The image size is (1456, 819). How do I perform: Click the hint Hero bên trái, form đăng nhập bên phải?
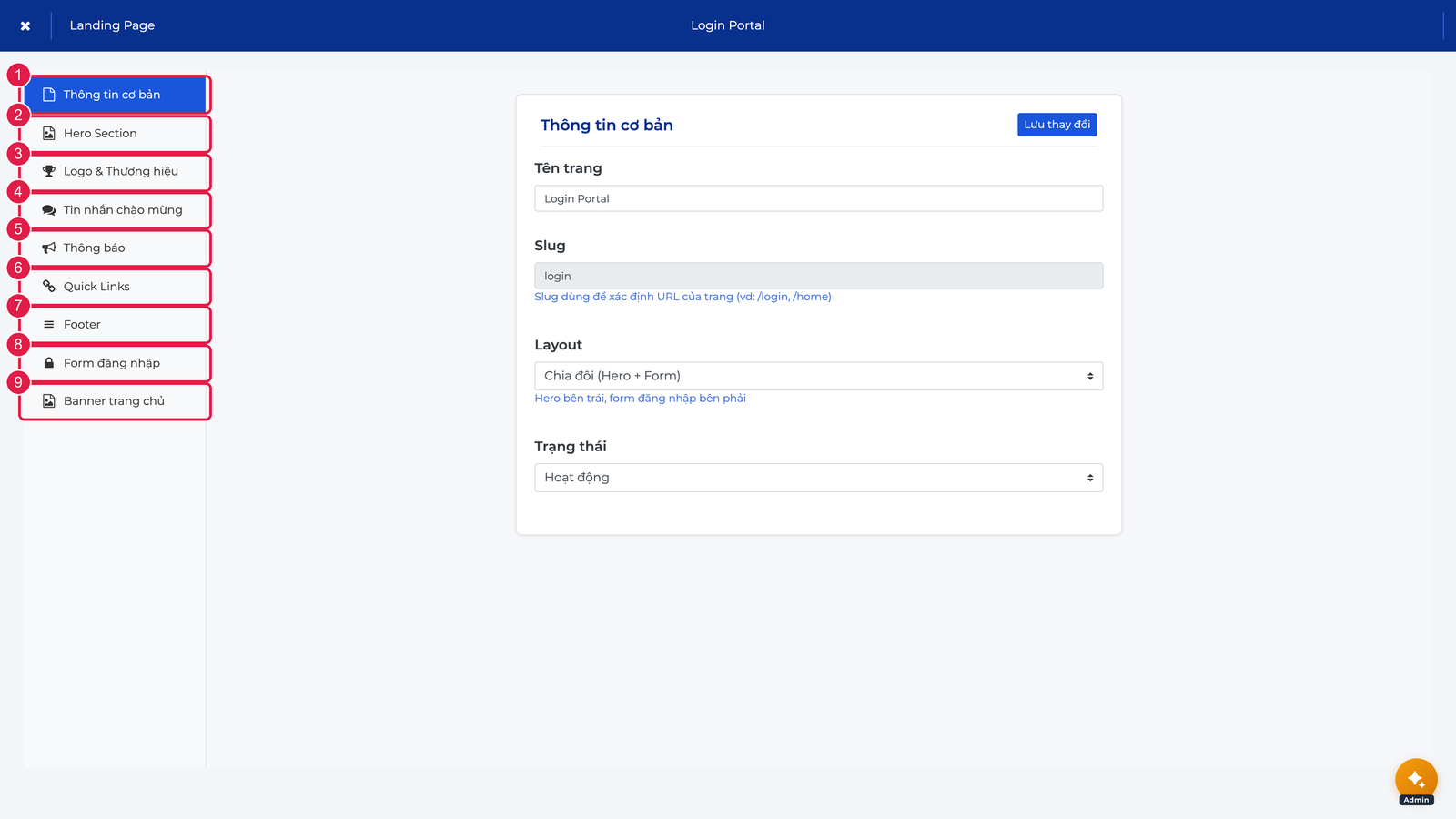[640, 399]
